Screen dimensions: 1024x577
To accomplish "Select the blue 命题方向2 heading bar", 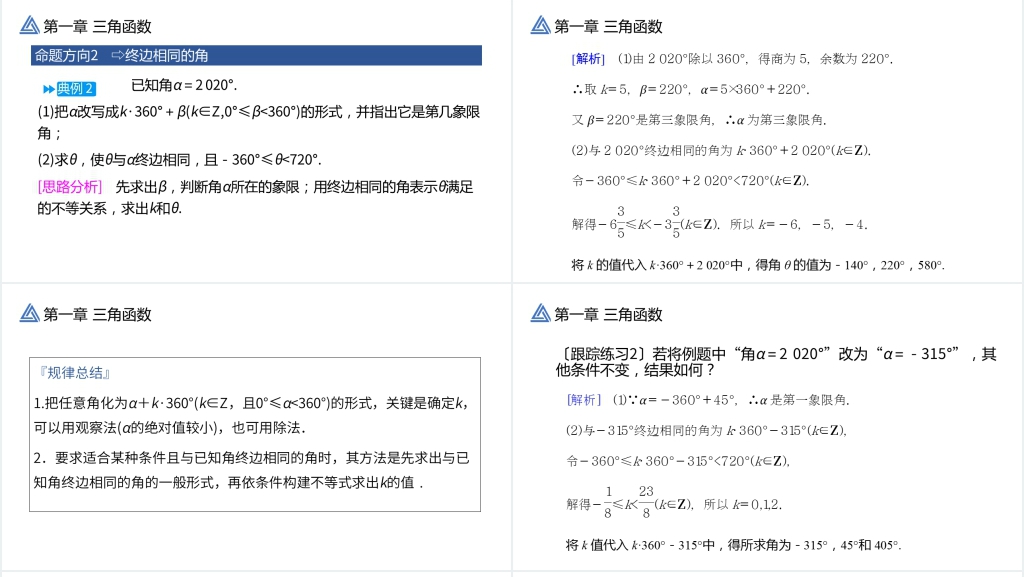I will tap(256, 55).
